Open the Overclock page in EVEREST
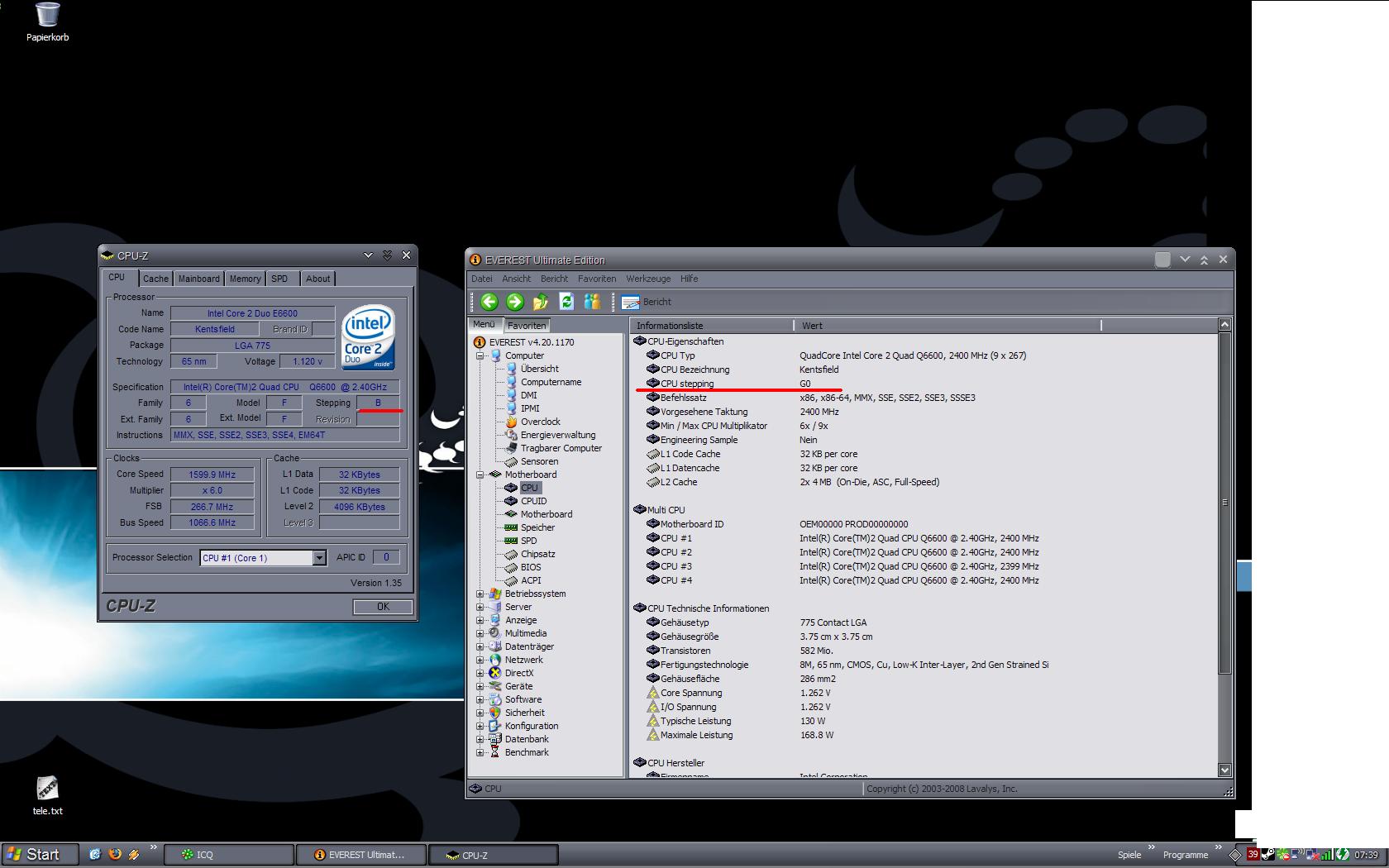1389x868 pixels. point(540,422)
